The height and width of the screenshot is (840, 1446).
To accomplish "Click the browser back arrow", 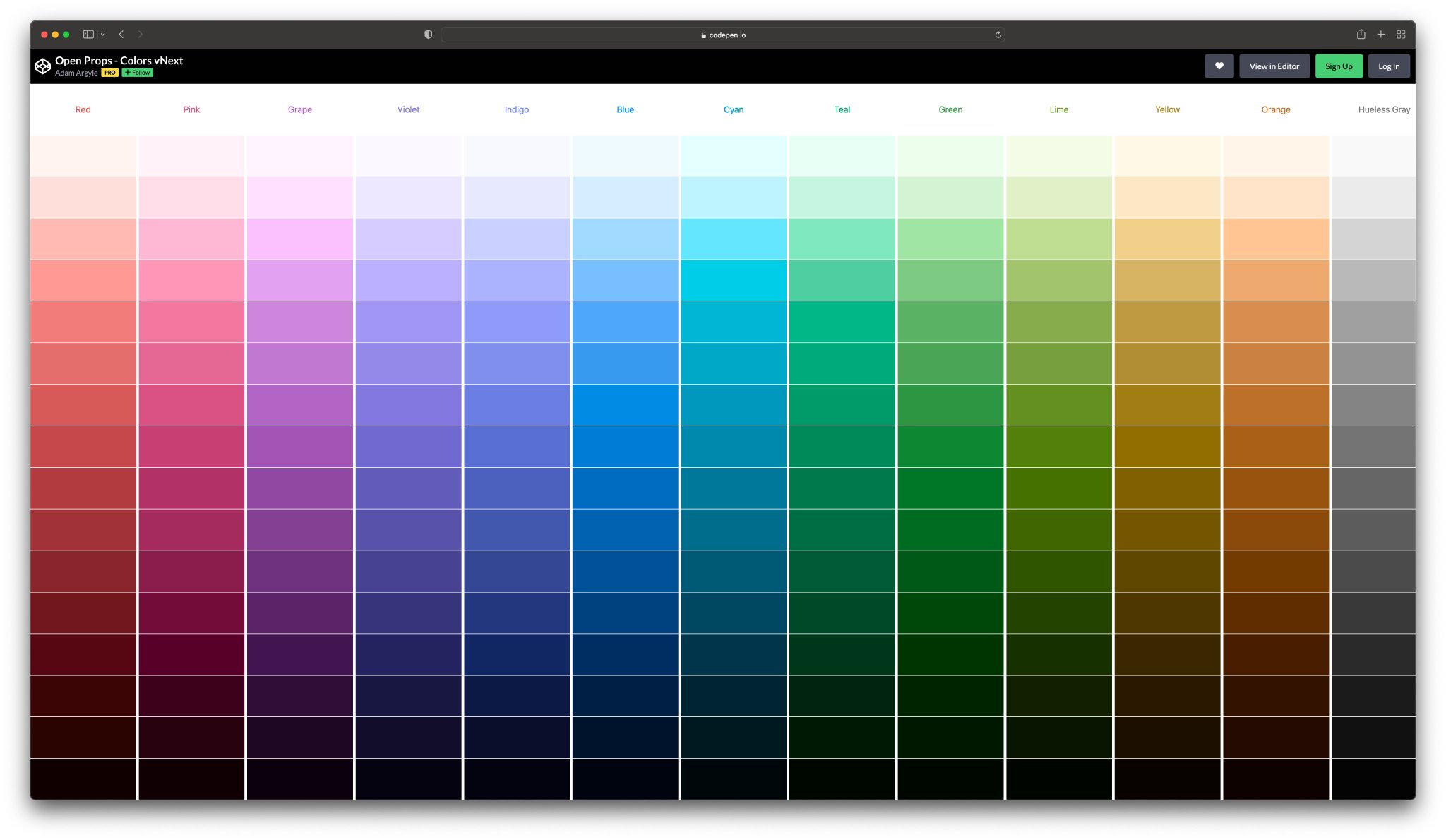I will [x=121, y=35].
